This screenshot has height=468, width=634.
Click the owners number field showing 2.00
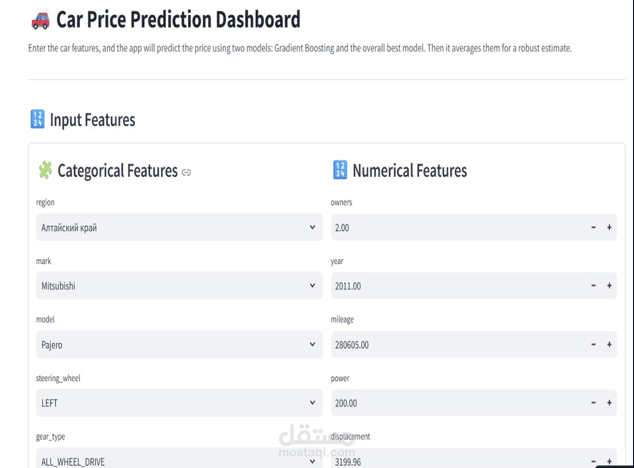(x=455, y=228)
